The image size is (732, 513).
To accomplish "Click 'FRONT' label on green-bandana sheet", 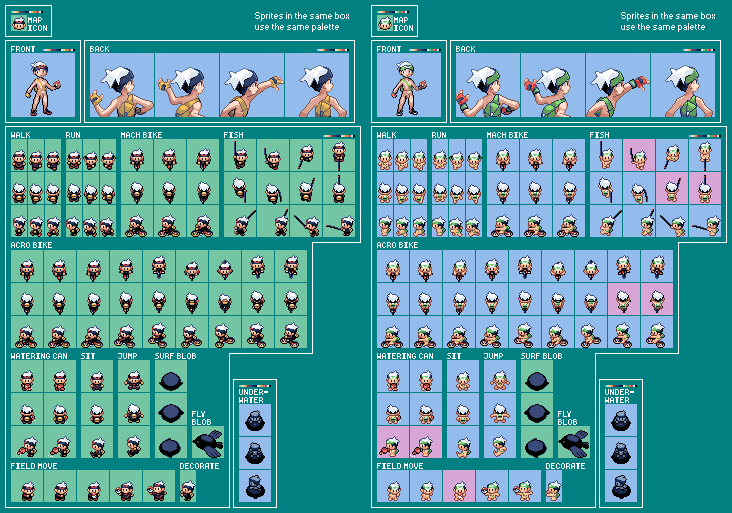I will click(x=389, y=49).
